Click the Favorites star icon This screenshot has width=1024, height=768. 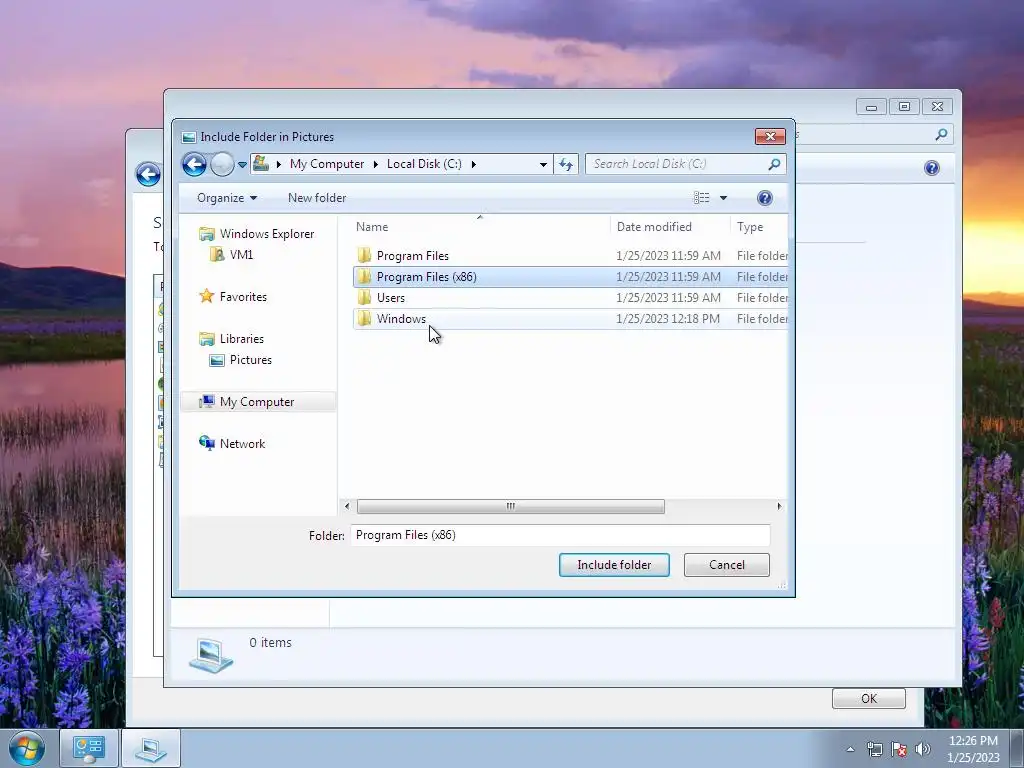206,296
